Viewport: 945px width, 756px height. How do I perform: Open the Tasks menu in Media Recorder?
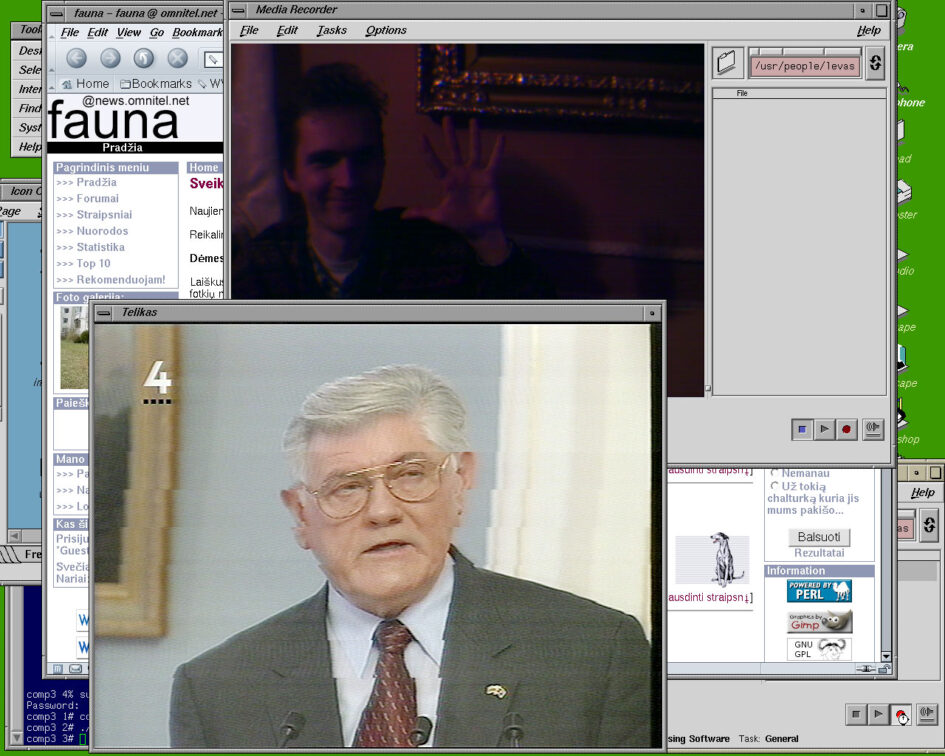tap(331, 30)
